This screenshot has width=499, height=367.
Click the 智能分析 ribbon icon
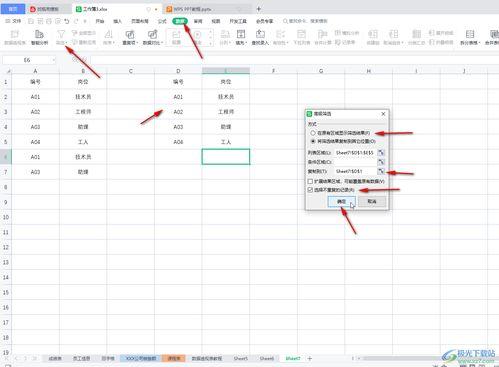(x=39, y=37)
